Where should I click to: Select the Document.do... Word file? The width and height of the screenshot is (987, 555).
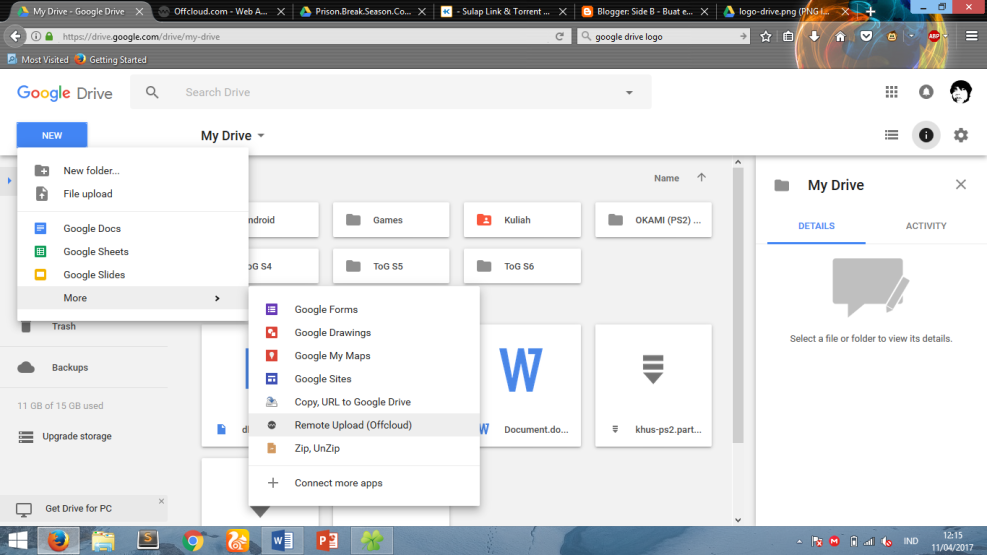point(530,386)
